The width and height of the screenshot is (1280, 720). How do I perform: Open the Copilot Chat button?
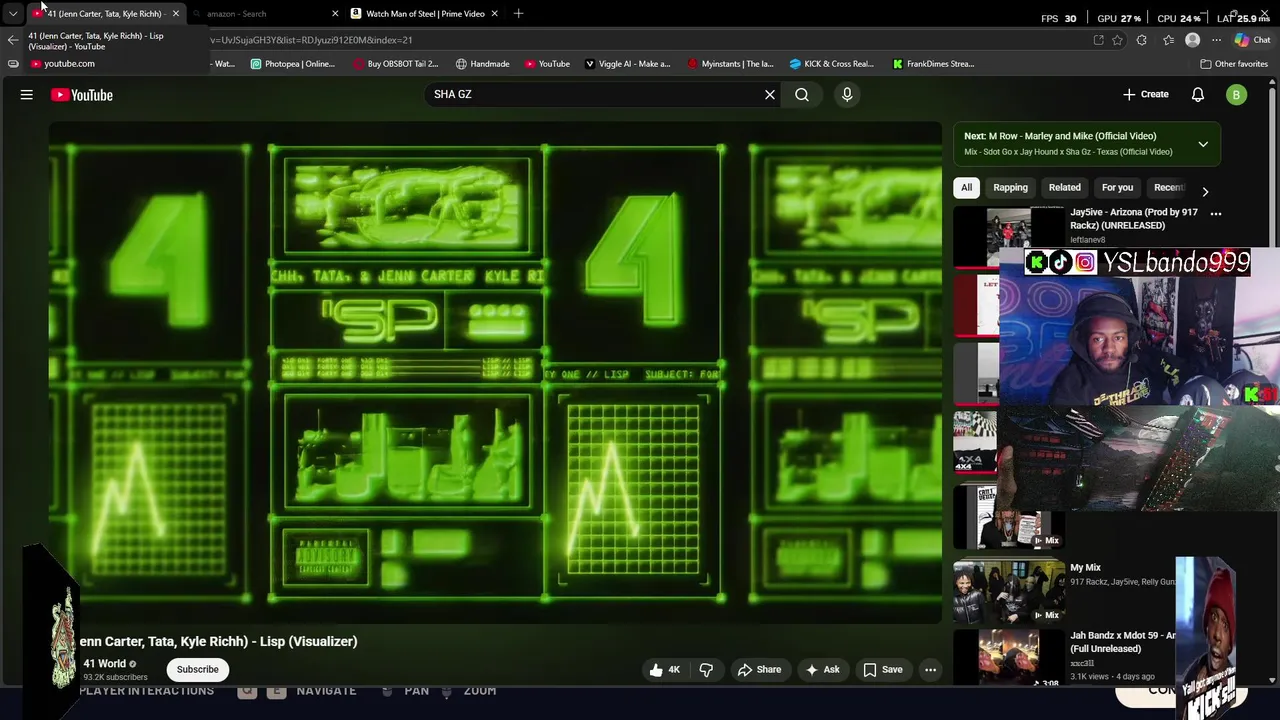[x=1253, y=40]
